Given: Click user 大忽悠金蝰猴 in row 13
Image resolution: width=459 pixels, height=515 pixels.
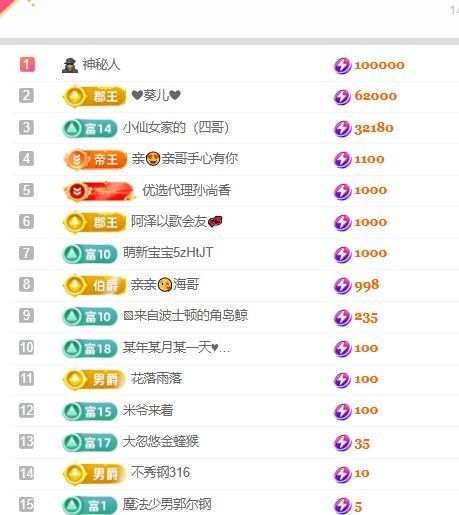Looking at the screenshot, I should click(161, 442).
